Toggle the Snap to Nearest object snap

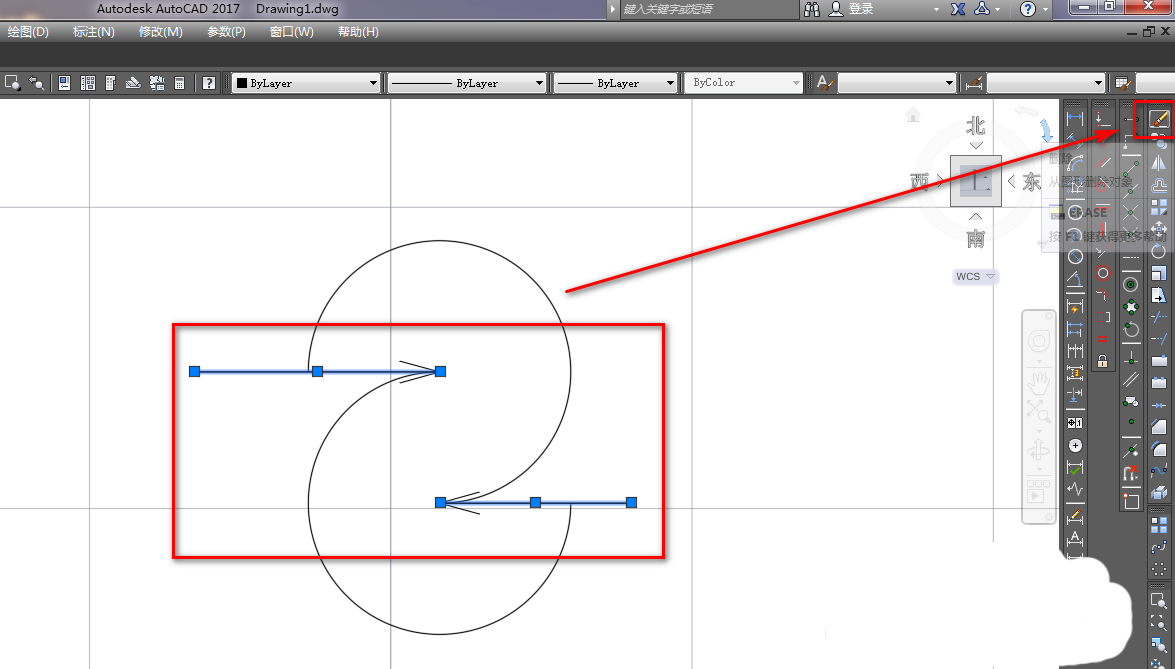1131,450
